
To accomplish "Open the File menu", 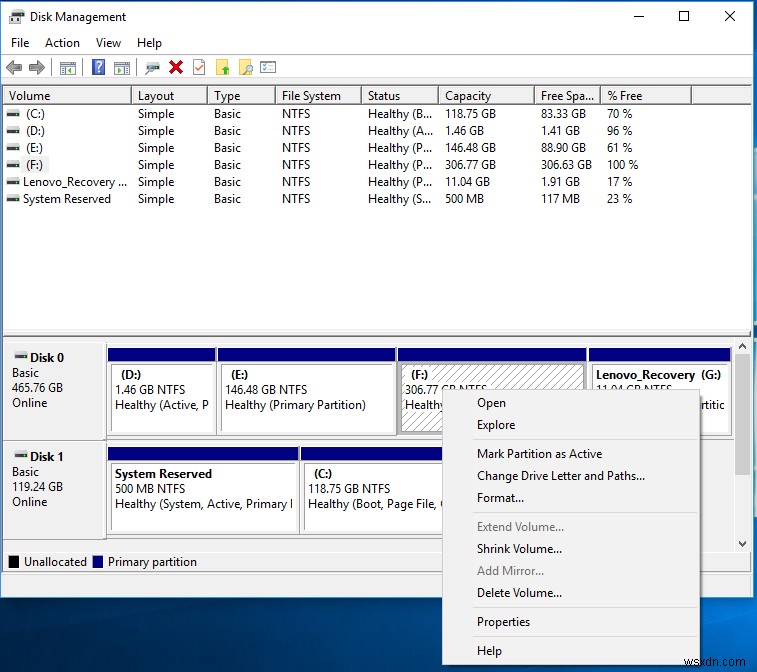I will [20, 43].
